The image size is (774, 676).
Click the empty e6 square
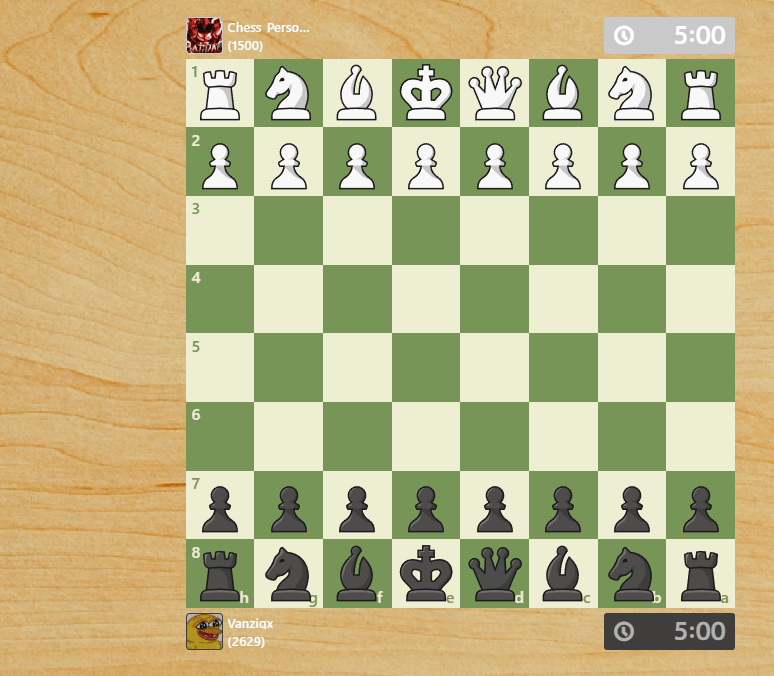click(426, 437)
